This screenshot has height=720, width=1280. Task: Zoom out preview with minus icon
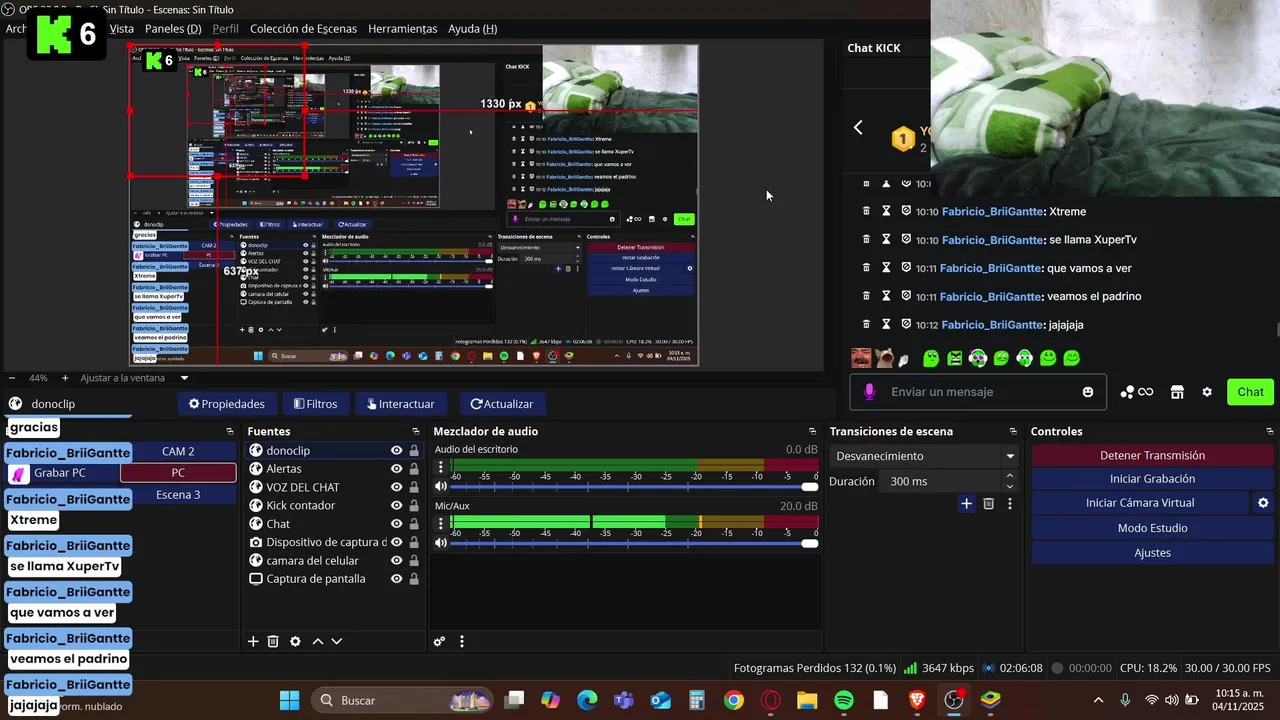11,378
